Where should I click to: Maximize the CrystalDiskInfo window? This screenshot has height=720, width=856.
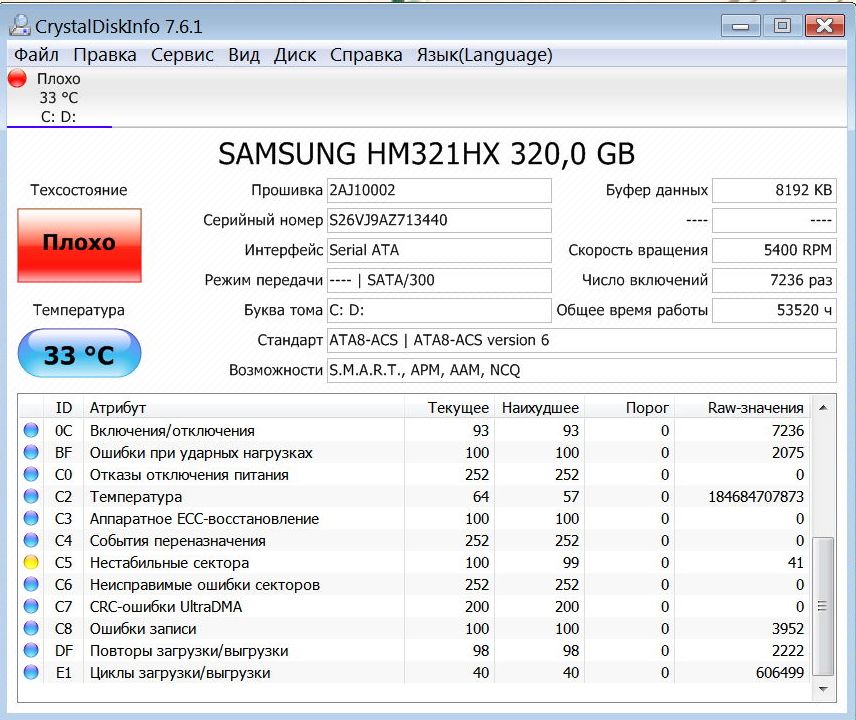(x=782, y=26)
